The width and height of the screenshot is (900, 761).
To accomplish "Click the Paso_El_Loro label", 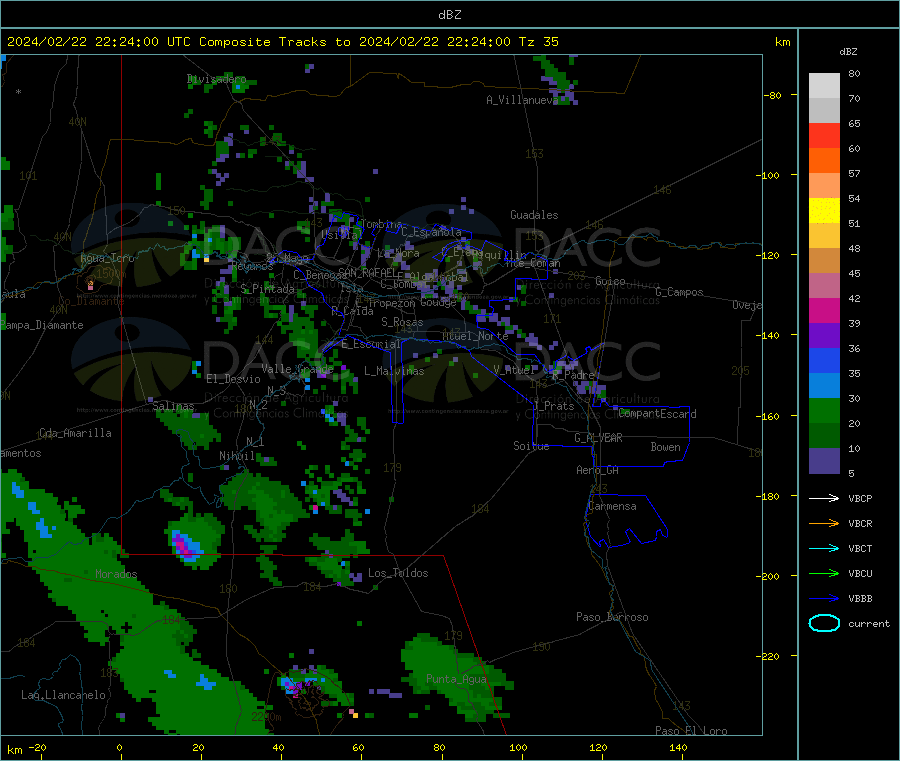I will click(691, 731).
